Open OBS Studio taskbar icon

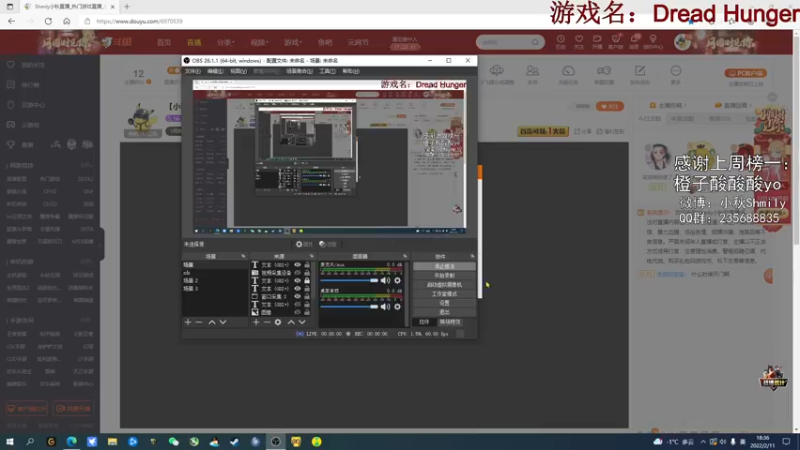point(276,441)
